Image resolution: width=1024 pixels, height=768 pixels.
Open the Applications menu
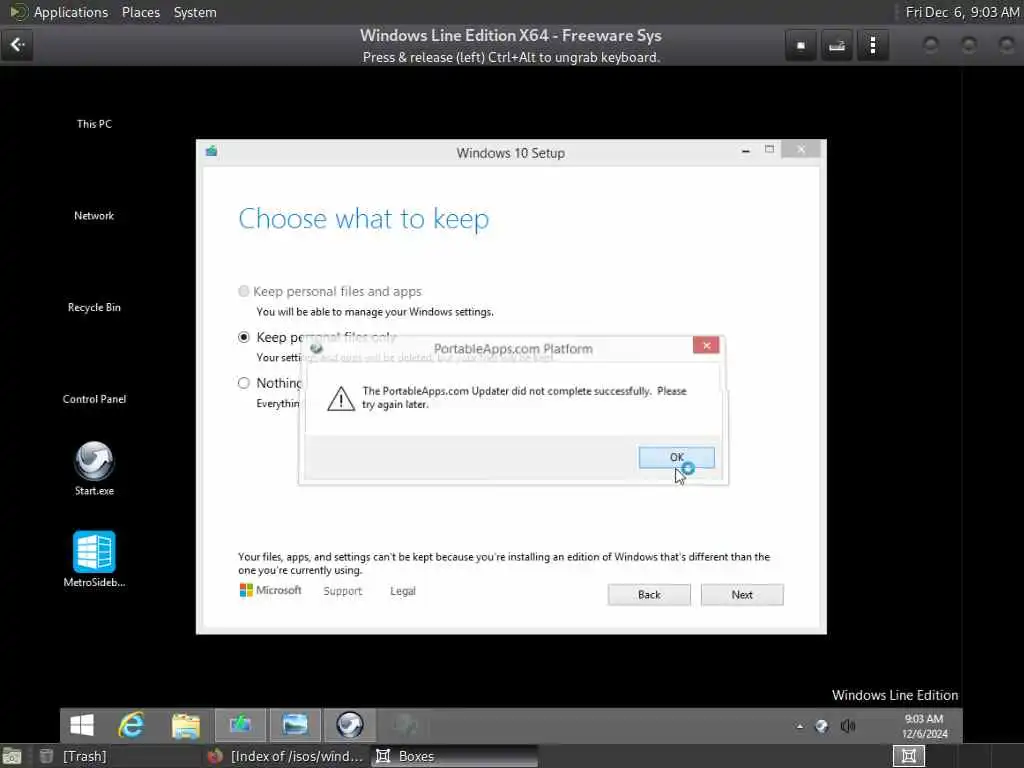point(71,12)
